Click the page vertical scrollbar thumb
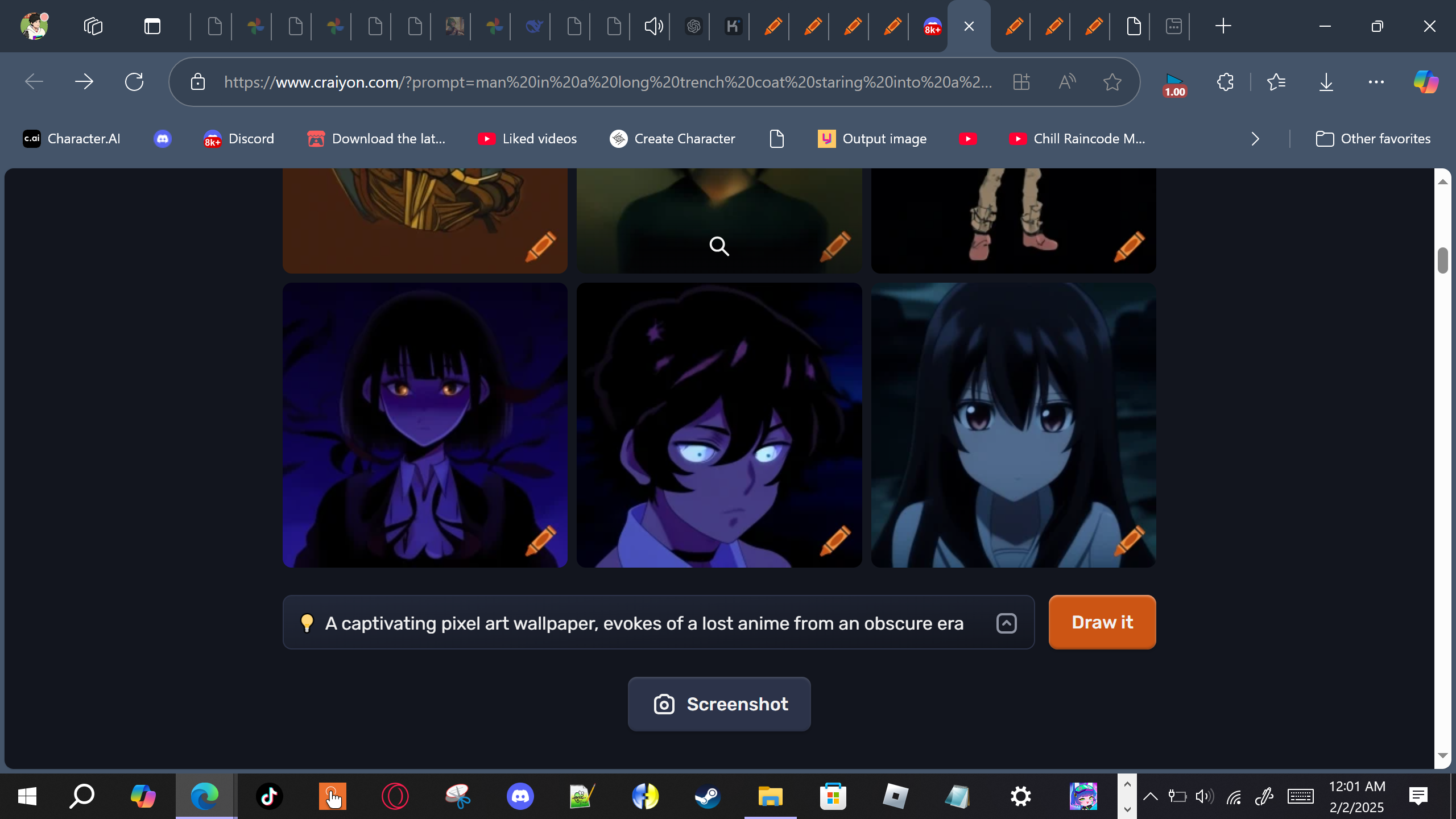Screen dimensions: 1456x819 pos(1442,260)
